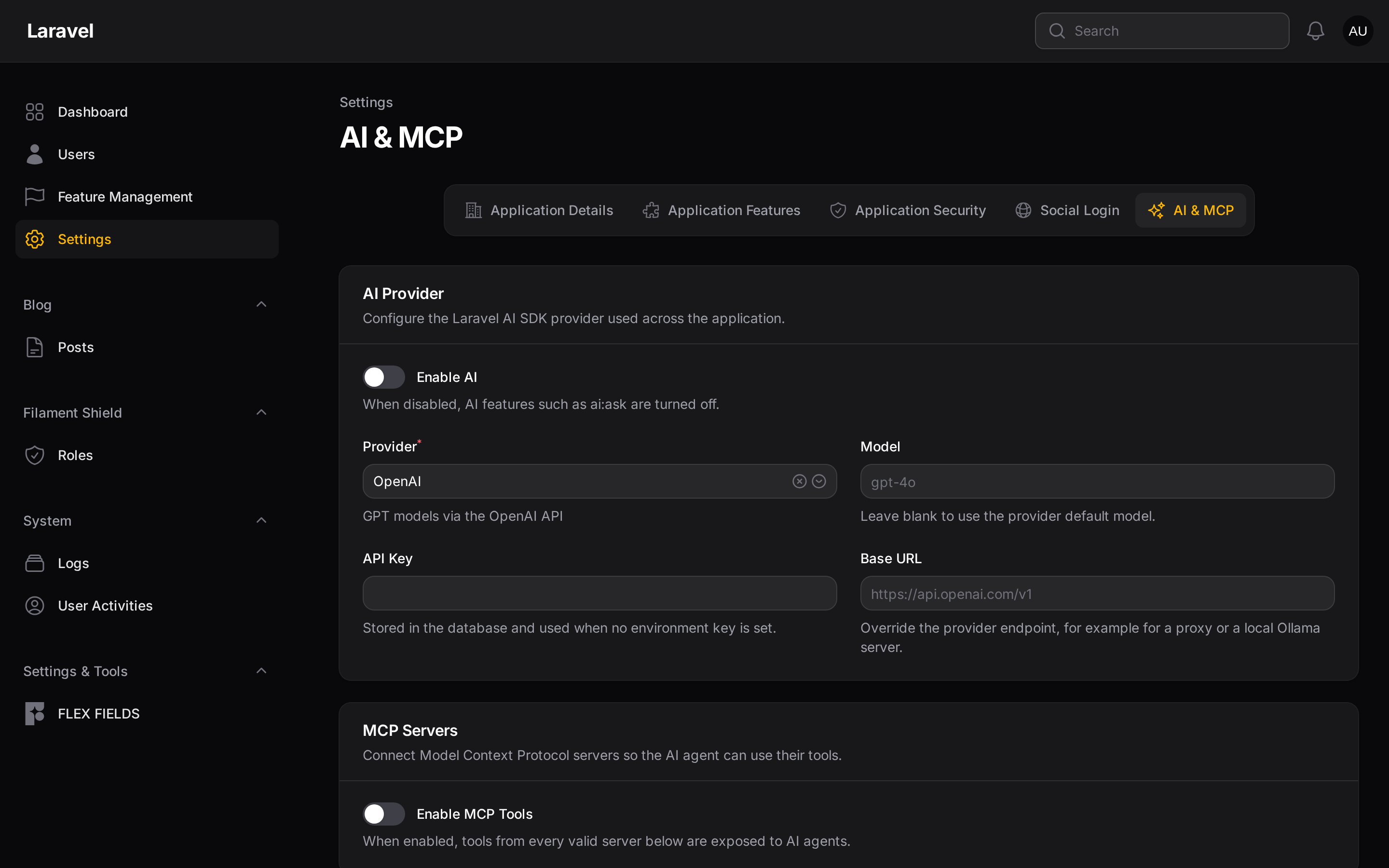
Task: Click the Settings gear icon
Action: click(34, 239)
